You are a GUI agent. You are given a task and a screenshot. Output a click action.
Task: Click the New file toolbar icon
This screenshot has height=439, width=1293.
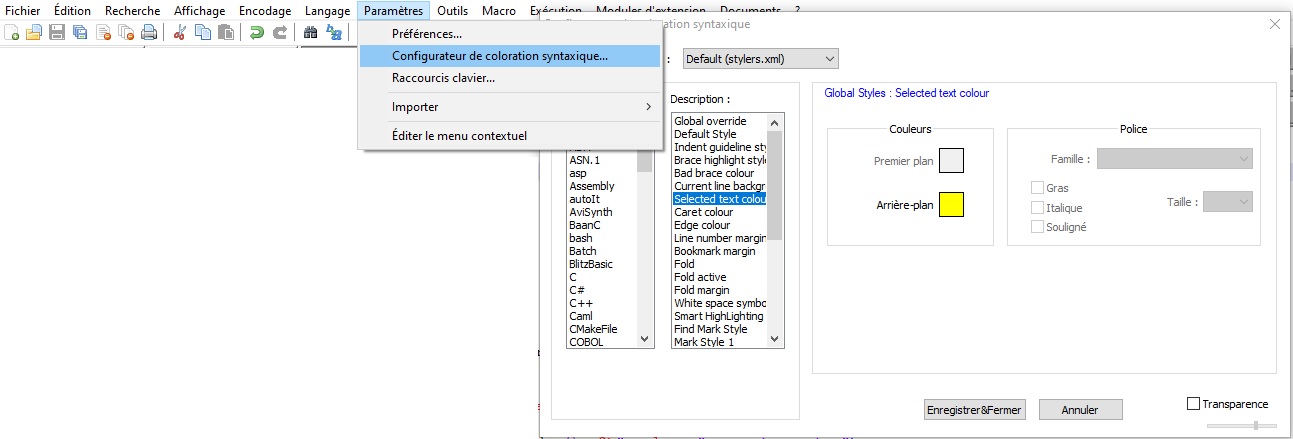(x=12, y=33)
